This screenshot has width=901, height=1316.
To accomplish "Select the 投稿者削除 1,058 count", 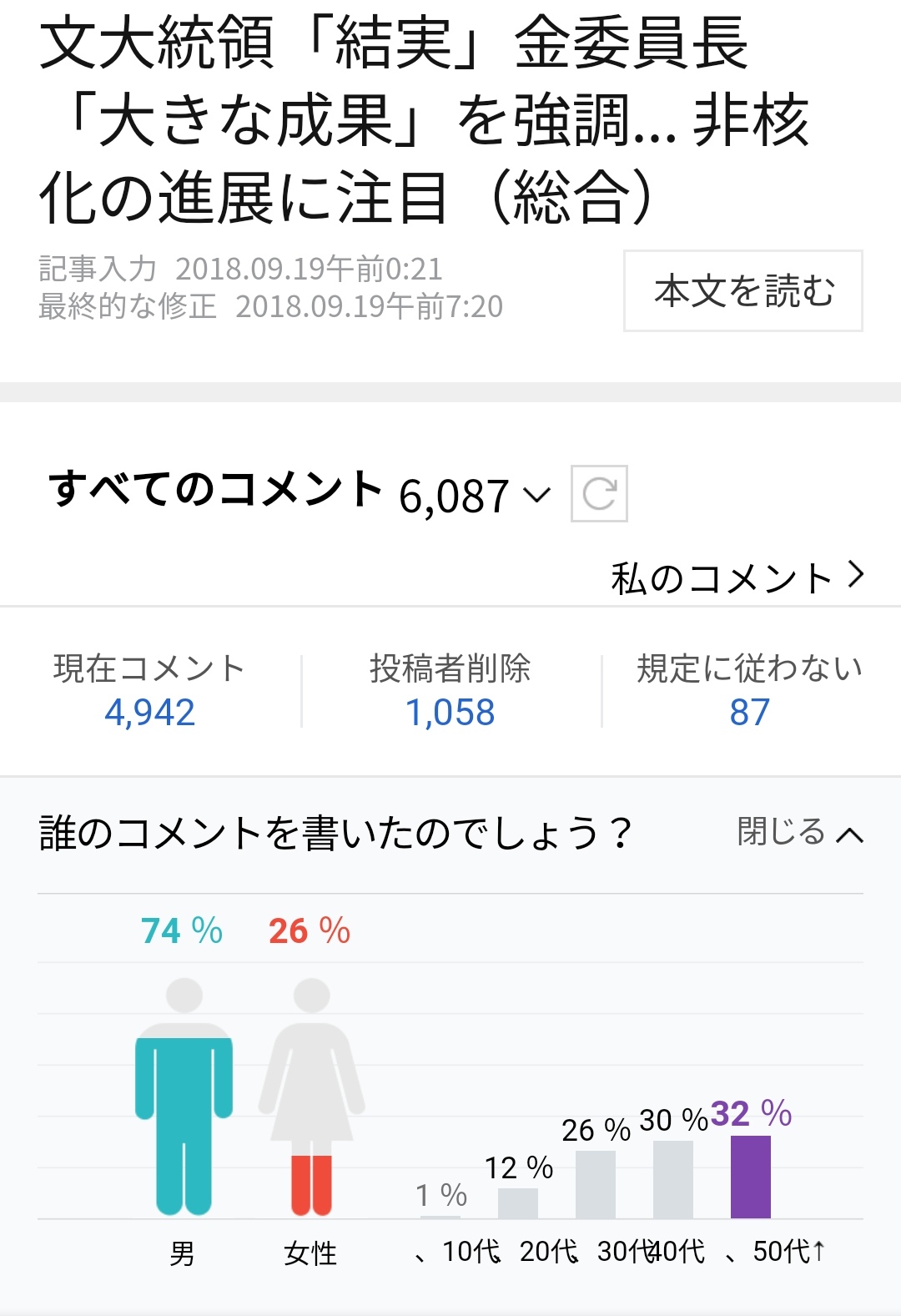I will [450, 712].
